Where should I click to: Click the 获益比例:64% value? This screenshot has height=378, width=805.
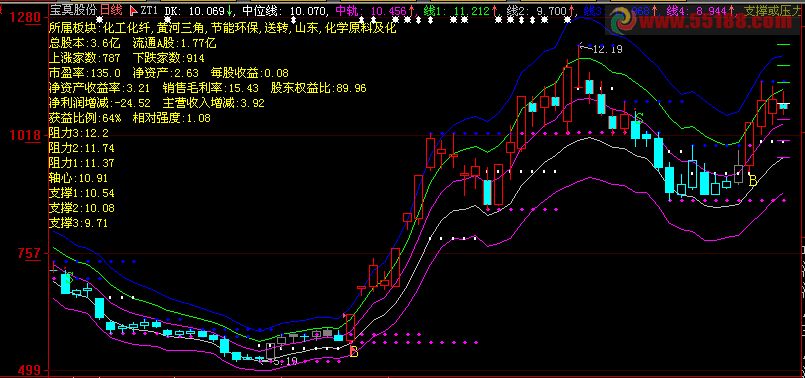[85, 118]
